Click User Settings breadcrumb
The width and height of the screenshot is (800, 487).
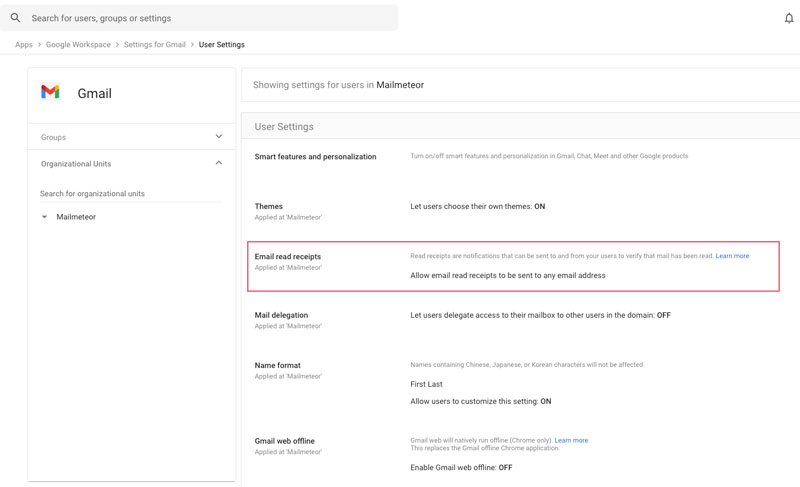pos(221,44)
